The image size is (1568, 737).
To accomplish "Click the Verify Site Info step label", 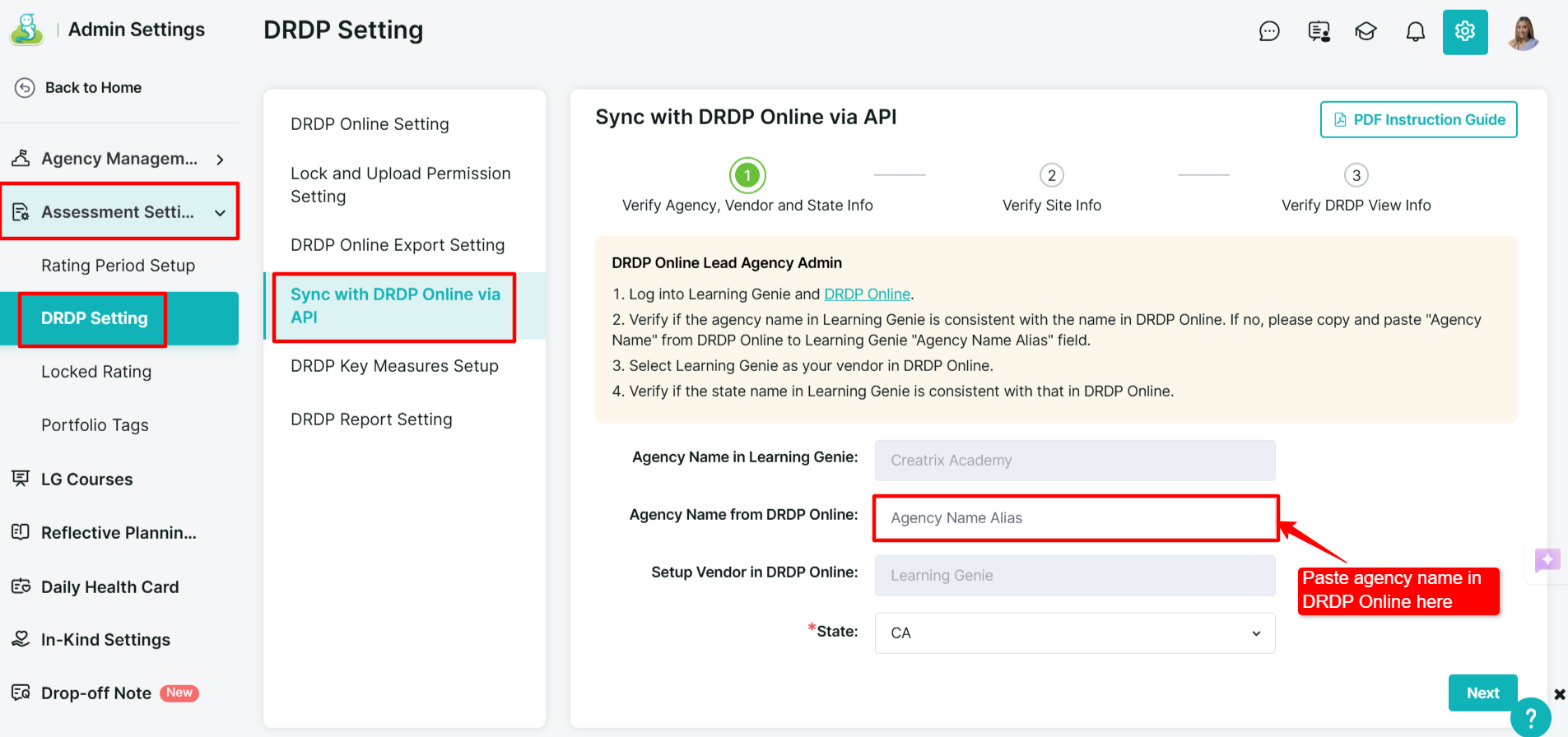I will click(x=1052, y=206).
